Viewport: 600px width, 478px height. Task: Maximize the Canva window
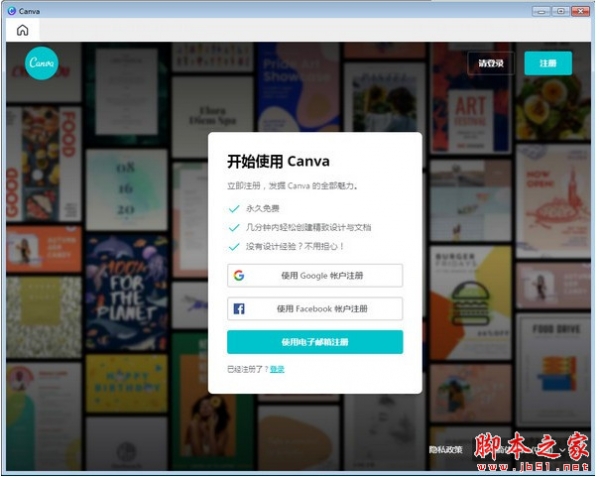[561, 11]
